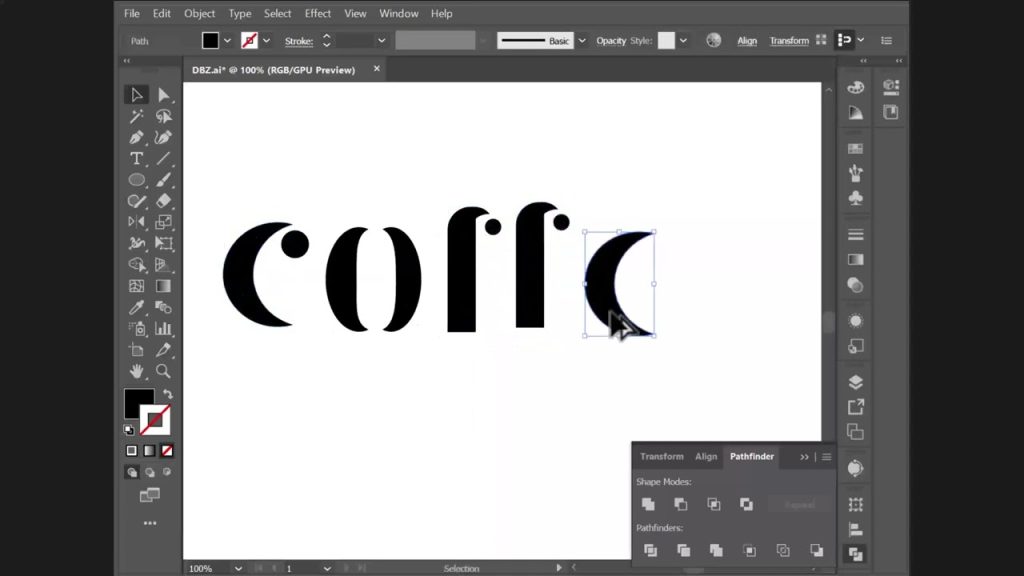The image size is (1024, 576).
Task: Select the Type tool
Action: (137, 159)
